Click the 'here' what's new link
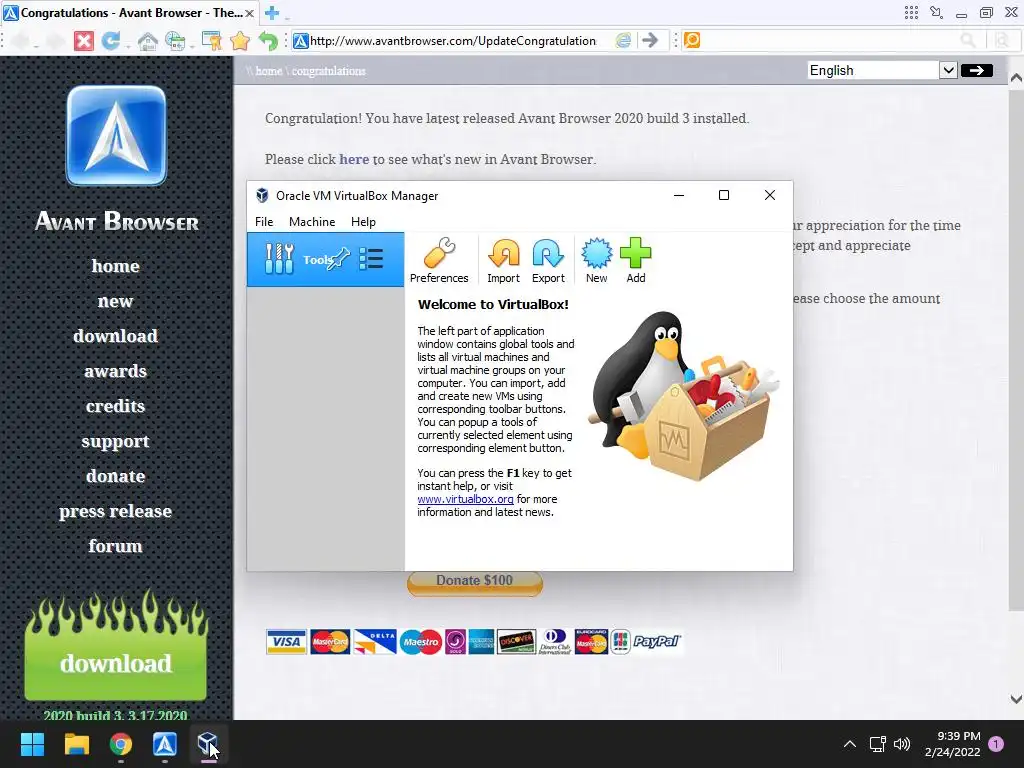 (354, 159)
